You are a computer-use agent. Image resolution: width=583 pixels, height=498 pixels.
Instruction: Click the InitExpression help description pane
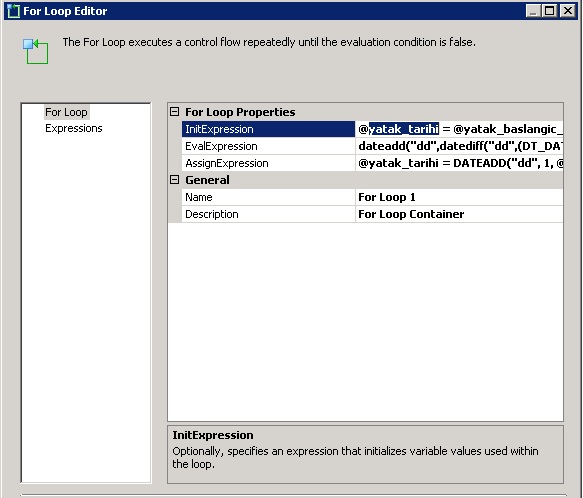tap(365, 454)
